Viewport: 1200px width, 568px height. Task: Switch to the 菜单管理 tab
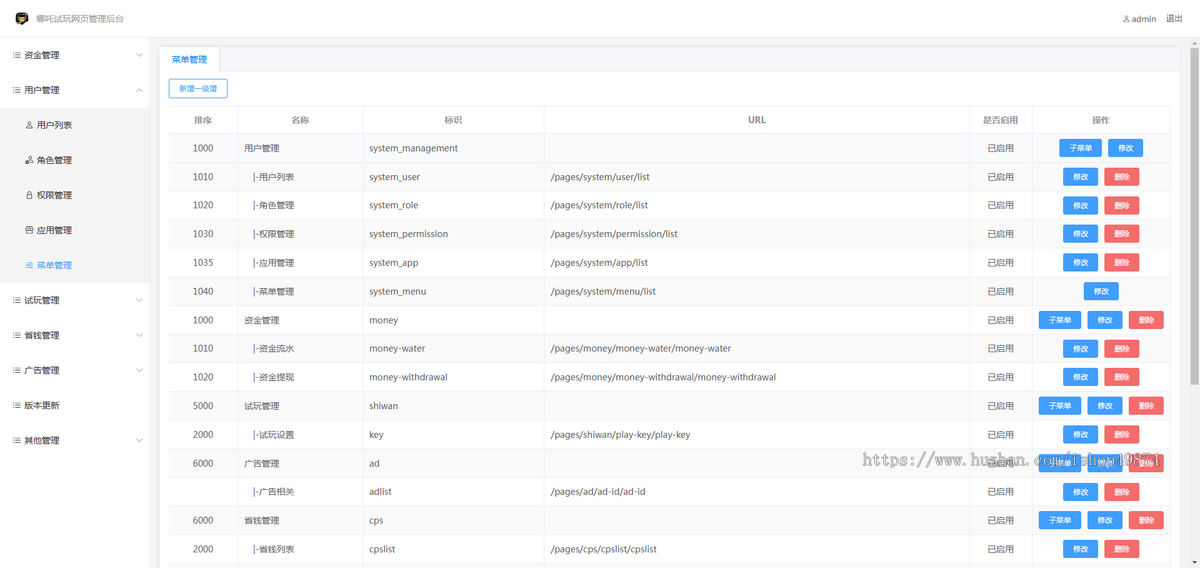[189, 59]
